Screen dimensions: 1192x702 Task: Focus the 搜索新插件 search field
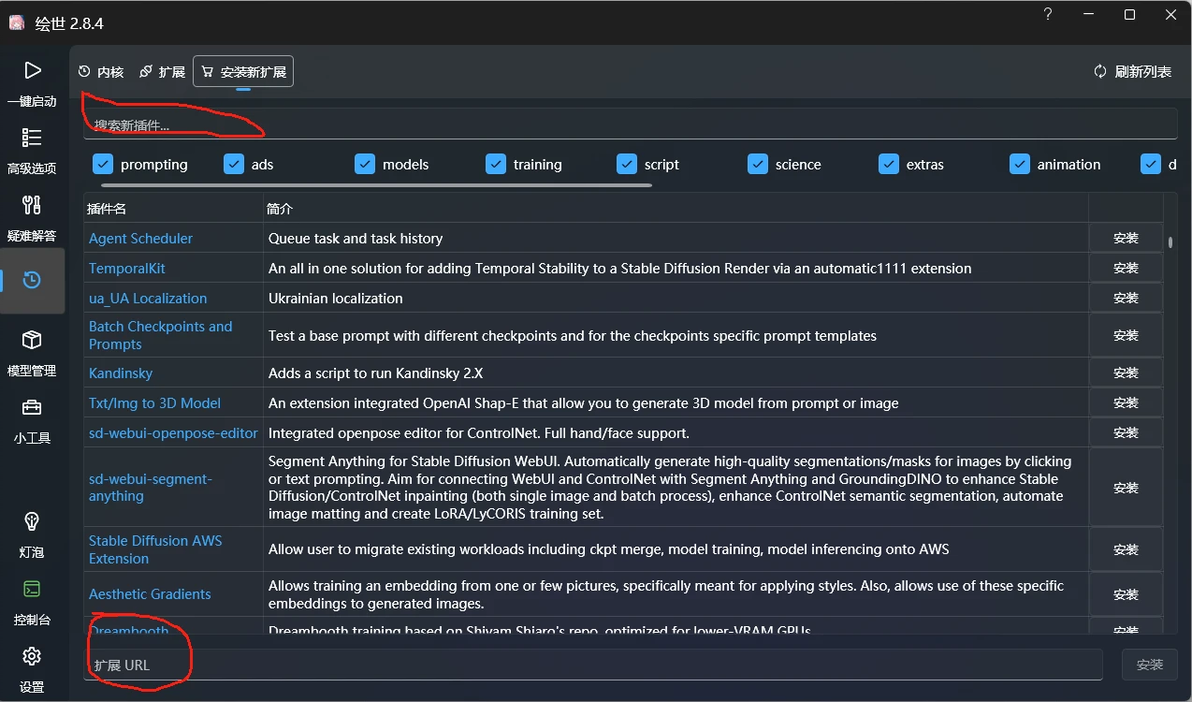(629, 125)
